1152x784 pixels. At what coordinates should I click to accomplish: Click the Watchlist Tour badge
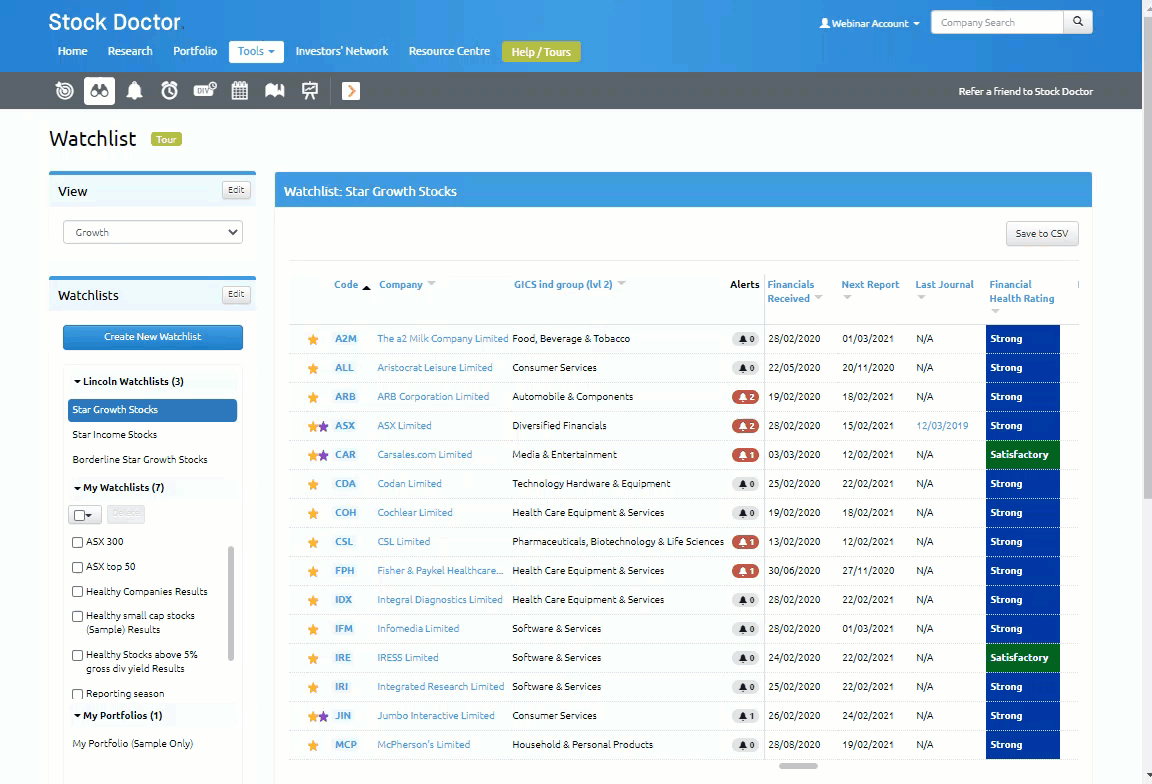pos(166,140)
